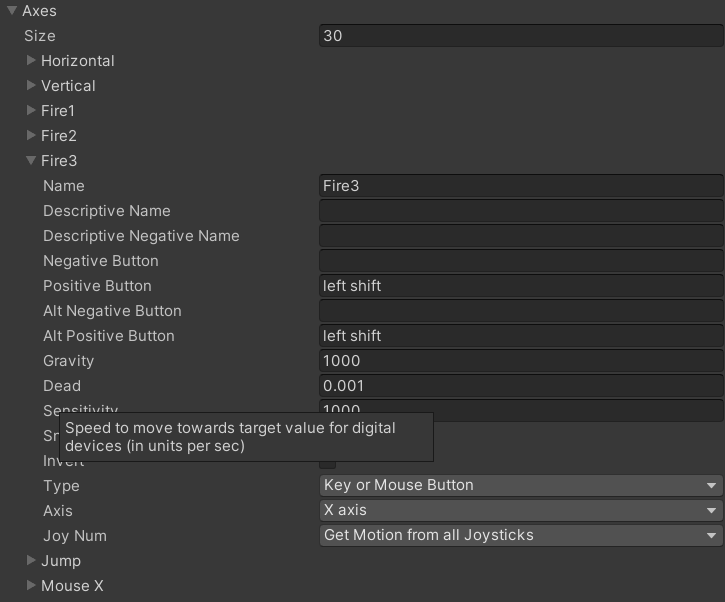The height and width of the screenshot is (602, 725).
Task: Click the Dead value field
Action: pyautogui.click(x=520, y=386)
